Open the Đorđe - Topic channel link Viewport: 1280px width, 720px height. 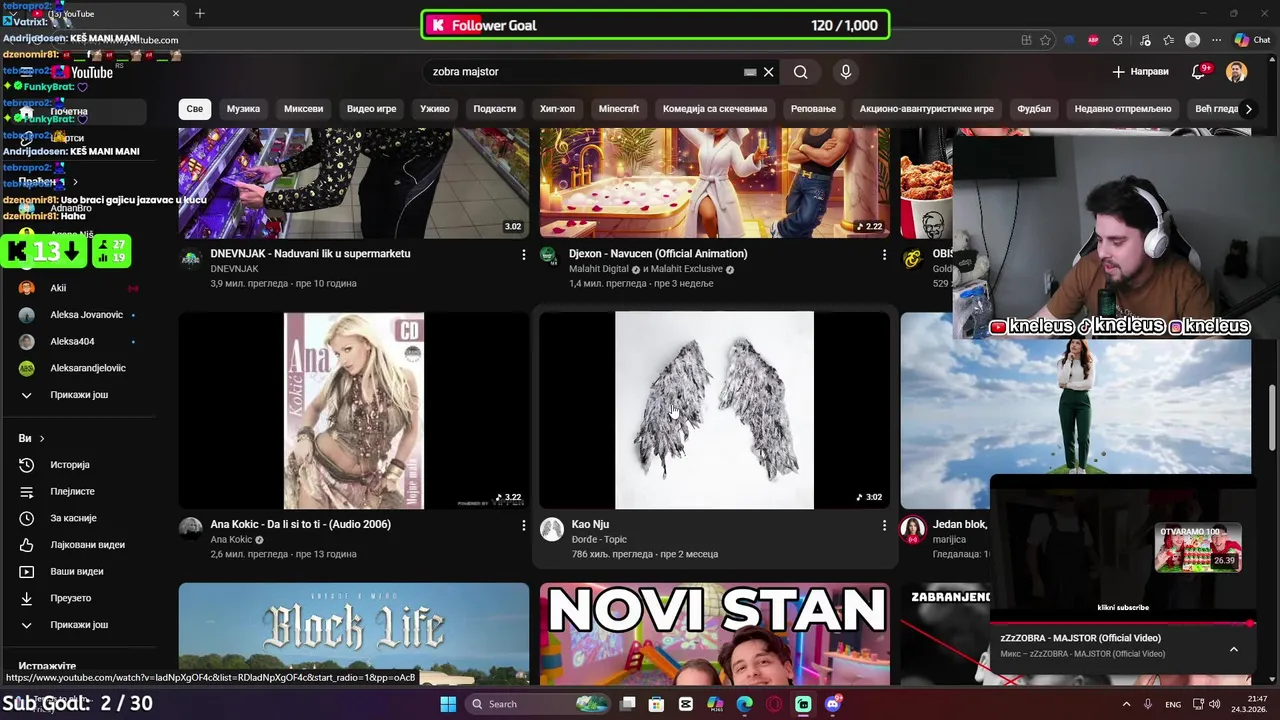pyautogui.click(x=599, y=539)
